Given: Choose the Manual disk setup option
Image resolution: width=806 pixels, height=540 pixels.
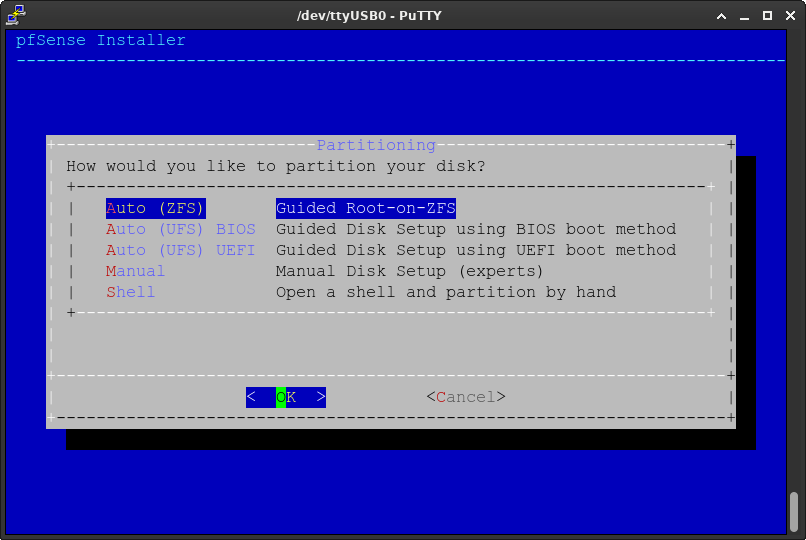Looking at the screenshot, I should tap(136, 271).
